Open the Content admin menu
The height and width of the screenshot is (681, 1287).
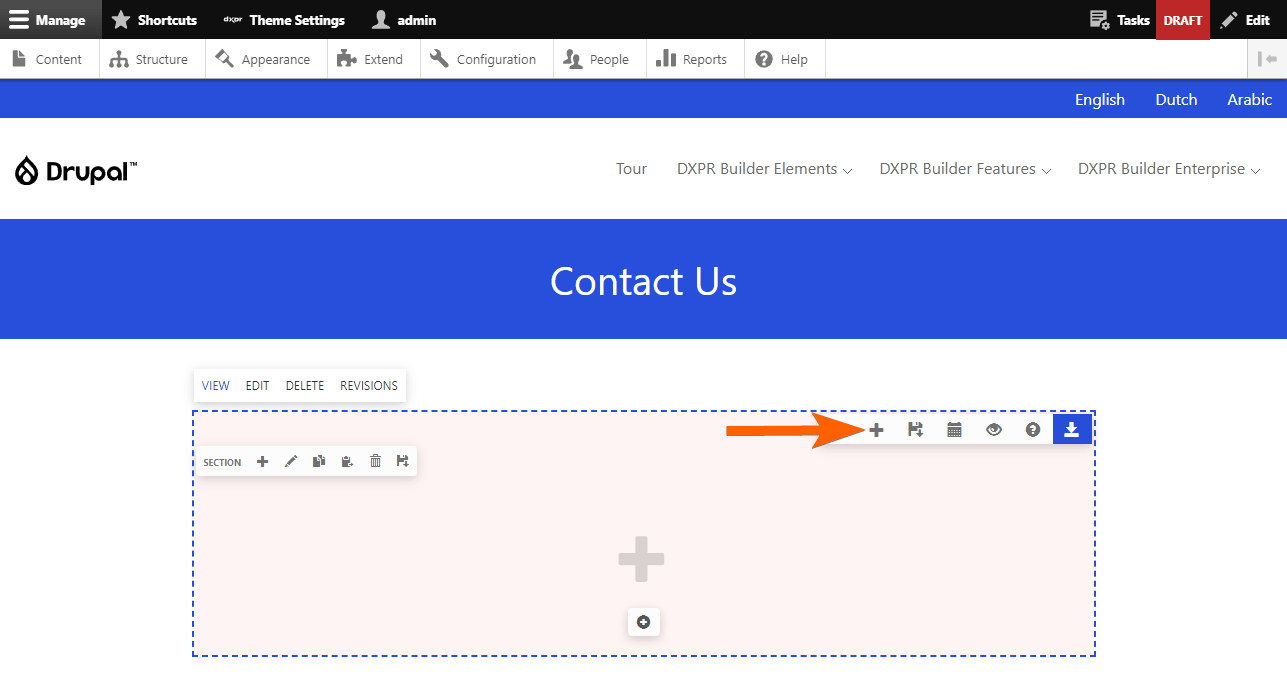[48, 59]
